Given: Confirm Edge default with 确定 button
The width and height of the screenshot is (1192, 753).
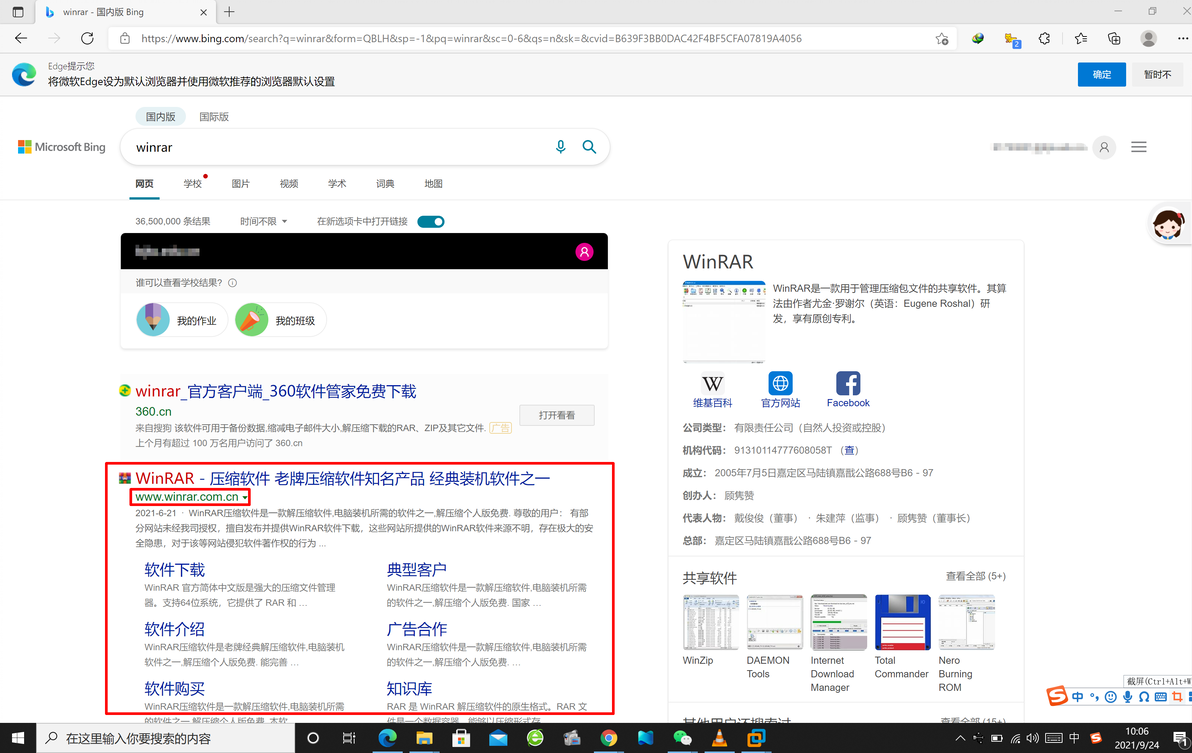Looking at the screenshot, I should [1102, 74].
